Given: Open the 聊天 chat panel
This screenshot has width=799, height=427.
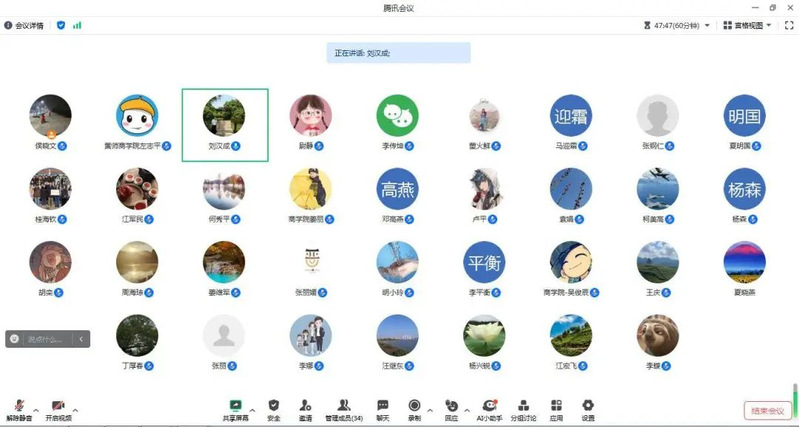Looking at the screenshot, I should [382, 408].
